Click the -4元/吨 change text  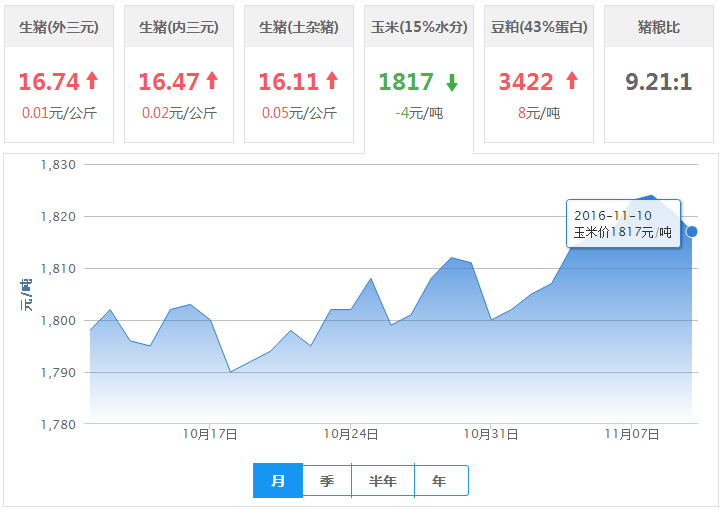point(419,113)
